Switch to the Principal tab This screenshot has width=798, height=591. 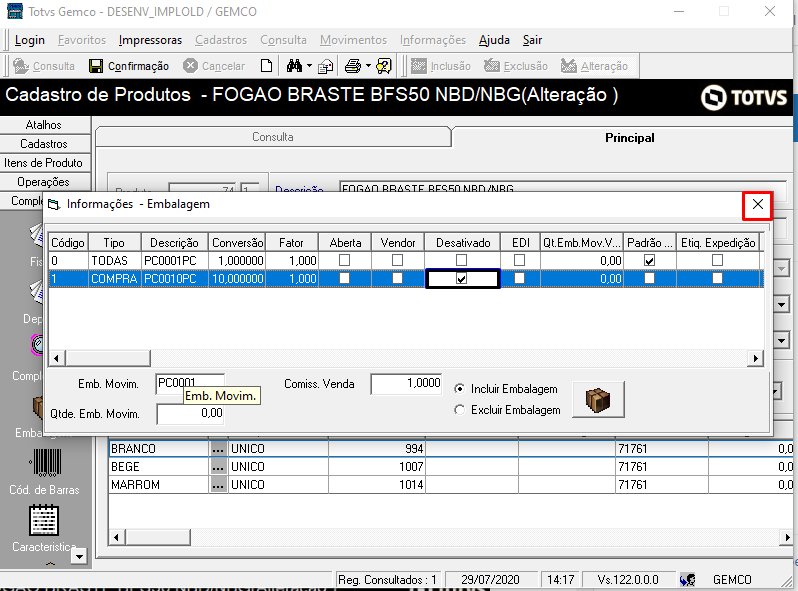point(630,137)
